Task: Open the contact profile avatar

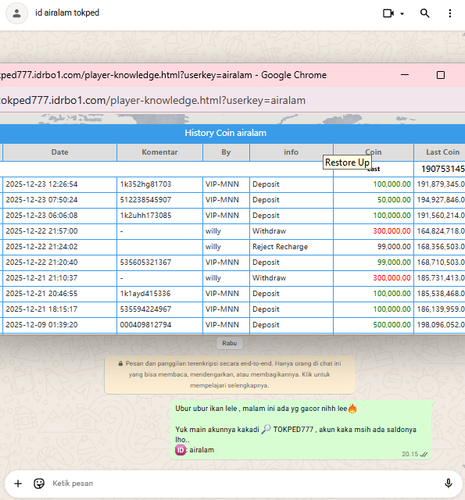Action: click(17, 13)
